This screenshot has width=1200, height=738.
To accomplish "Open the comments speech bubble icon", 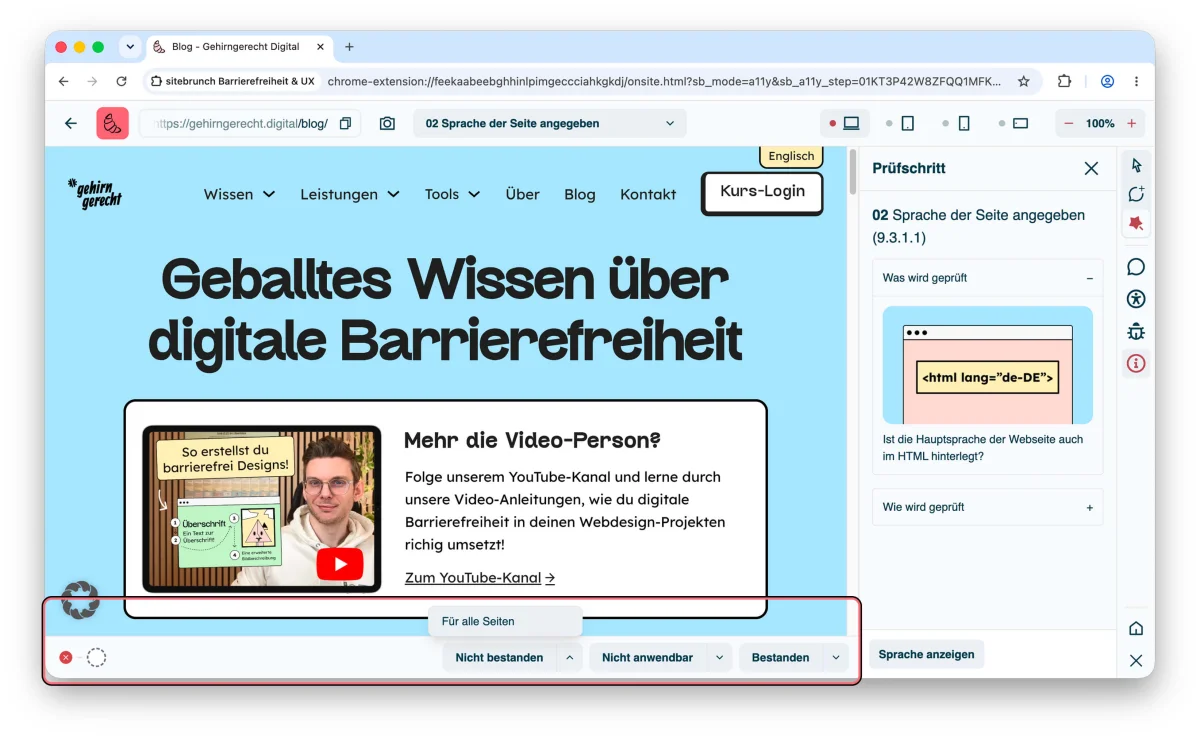I will pos(1136,267).
